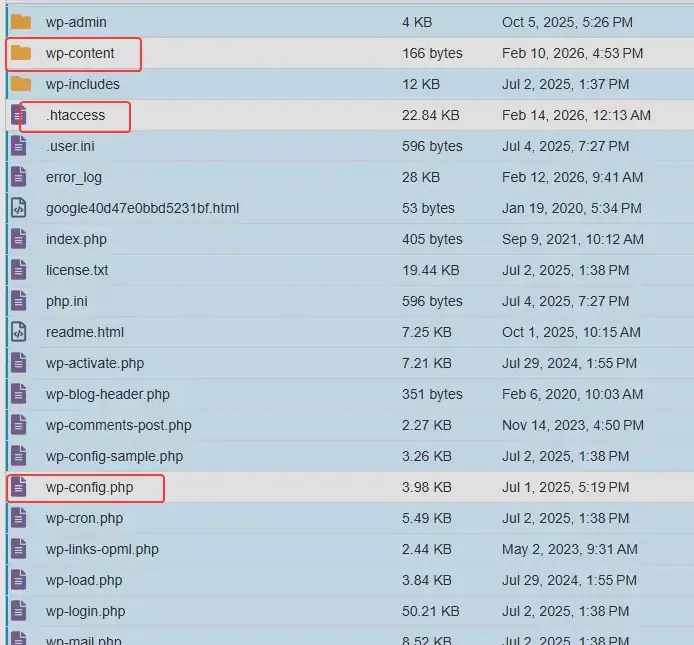The width and height of the screenshot is (694, 645).
Task: Click the wp-load.php file name
Action: click(x=84, y=580)
